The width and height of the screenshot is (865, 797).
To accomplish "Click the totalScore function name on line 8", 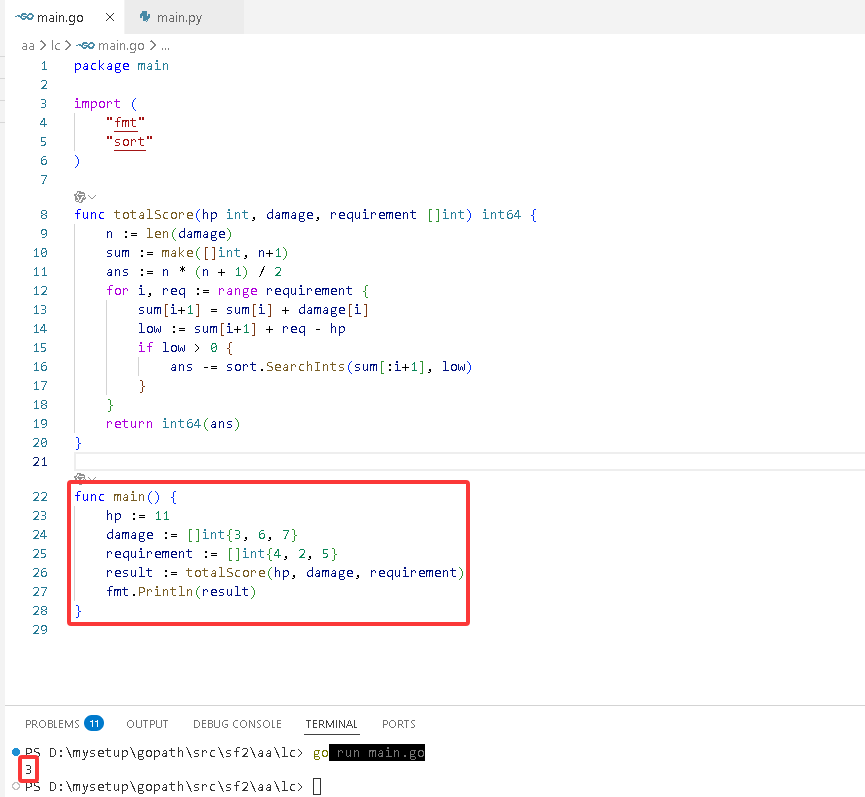I will click(x=153, y=215).
